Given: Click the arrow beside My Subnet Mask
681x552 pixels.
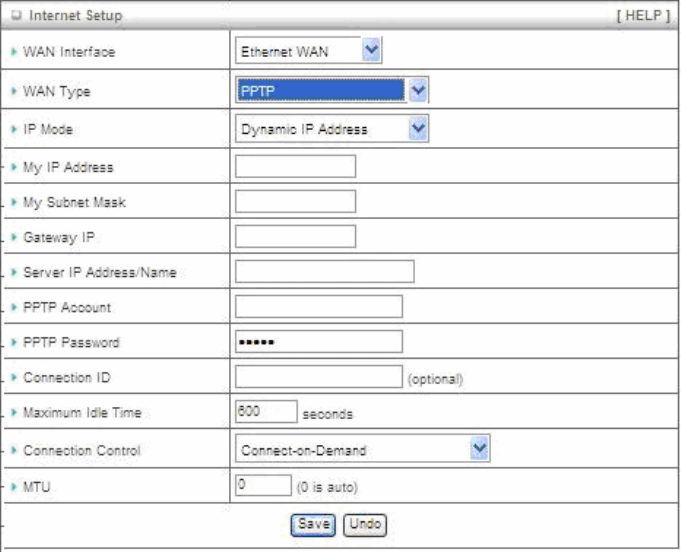Looking at the screenshot, I should coord(14,202).
